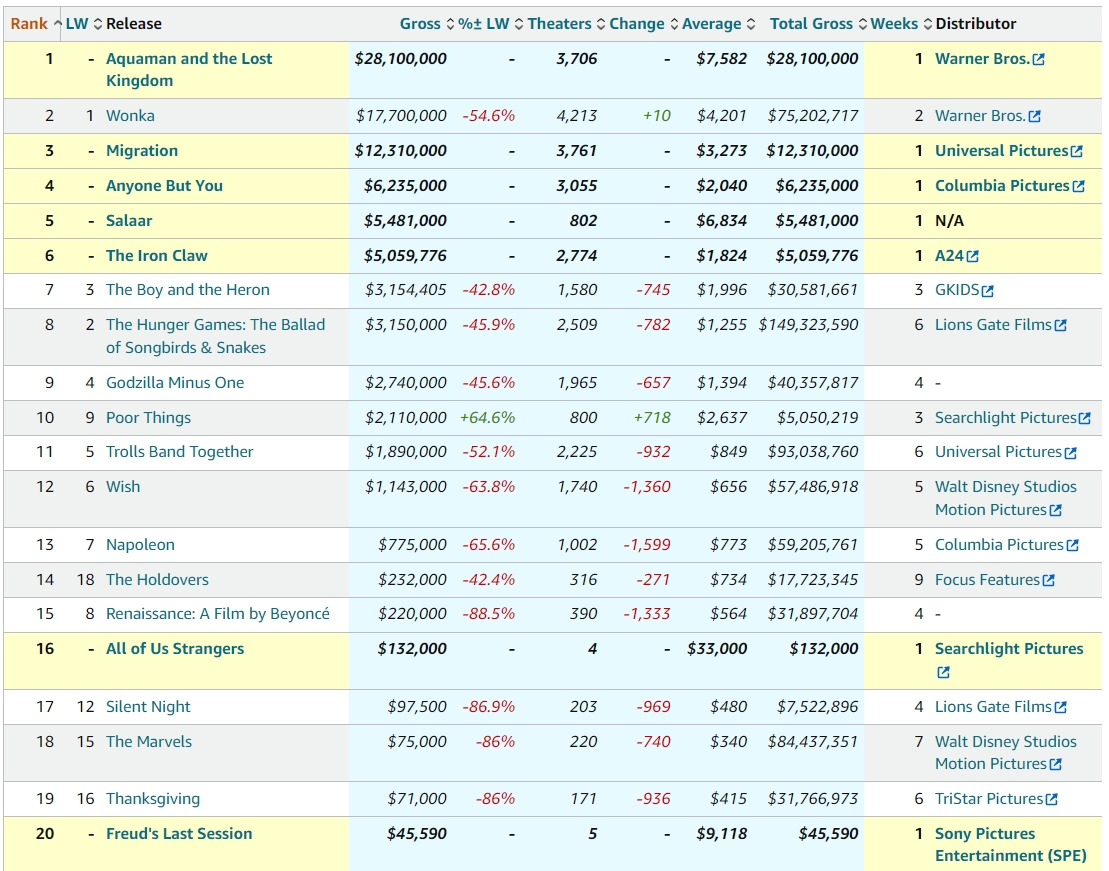Viewport: 1109px width, 871px height.
Task: Sort table by Total Gross column
Action: tap(818, 24)
